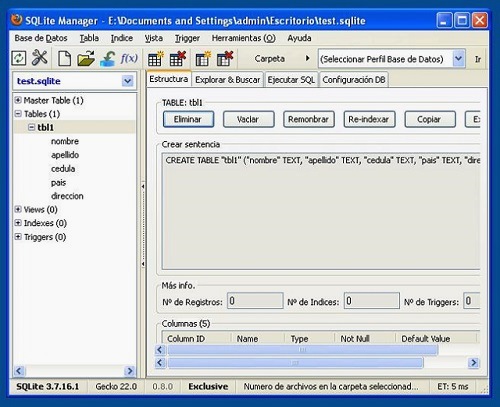Click the Type column header

point(309,338)
